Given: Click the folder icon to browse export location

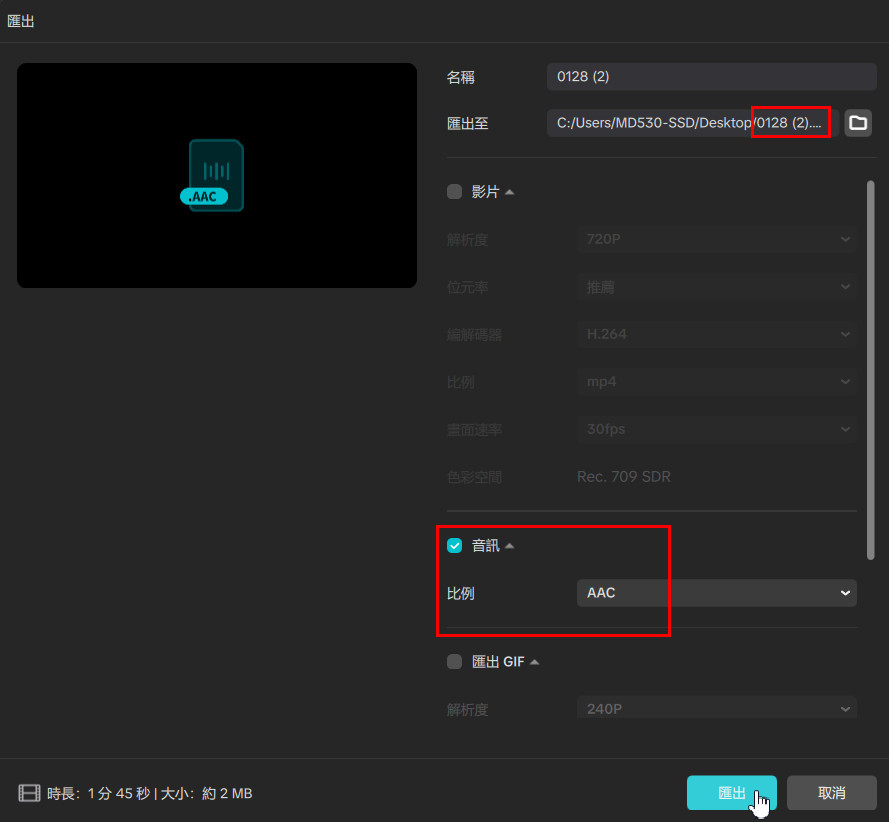Looking at the screenshot, I should [857, 123].
